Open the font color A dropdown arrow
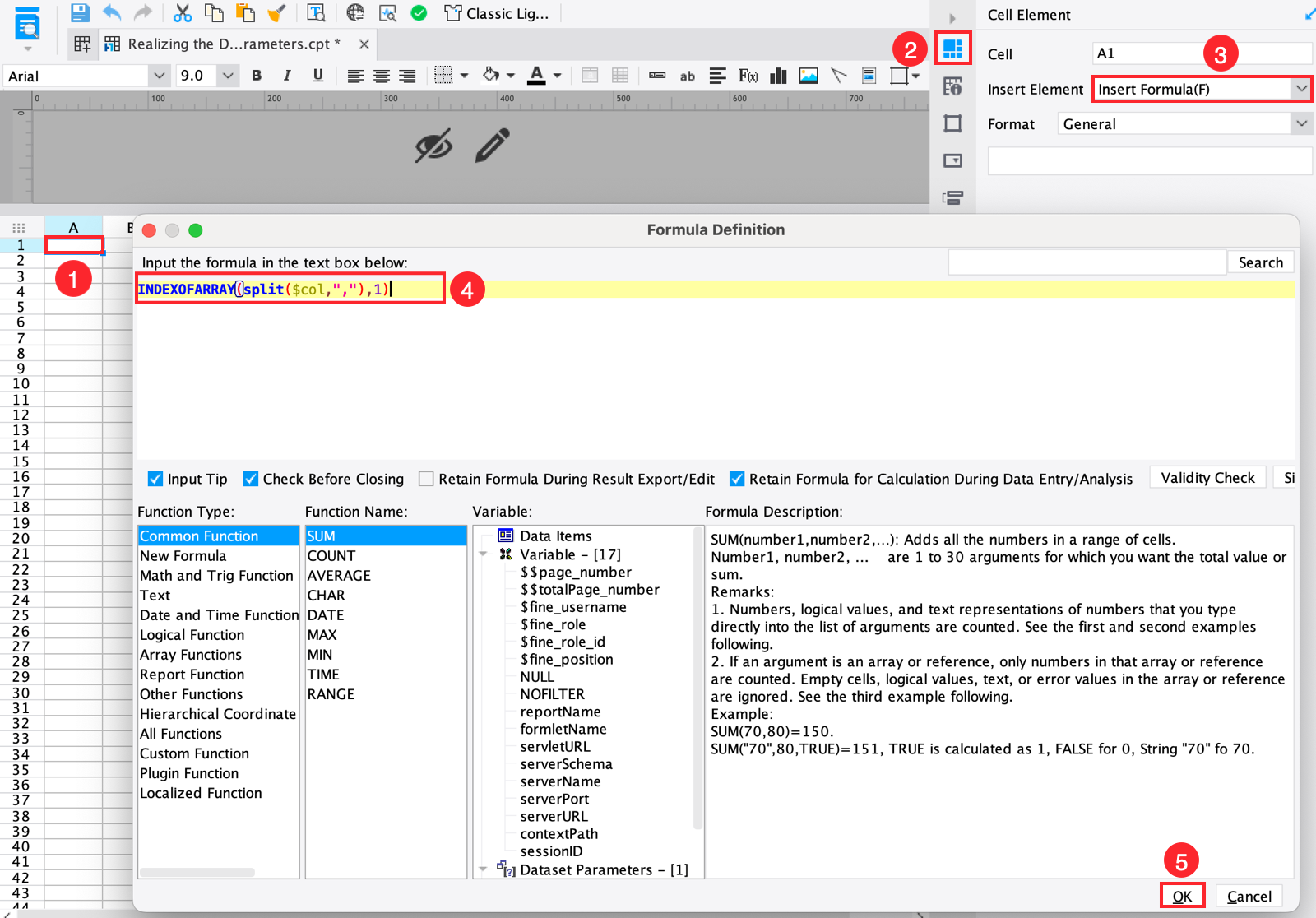The width and height of the screenshot is (1316, 918). click(558, 76)
